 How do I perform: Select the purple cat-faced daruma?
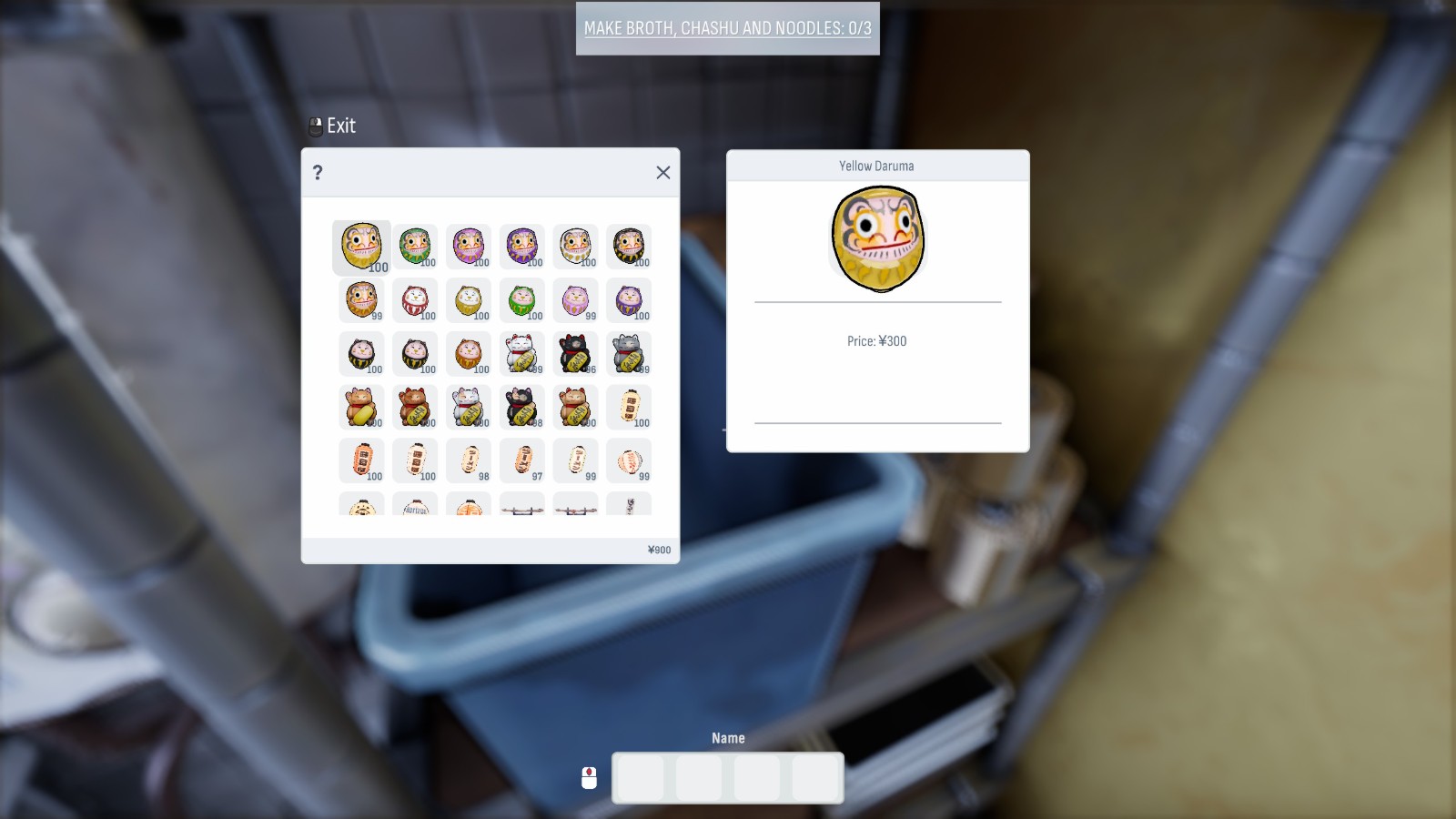coord(630,300)
